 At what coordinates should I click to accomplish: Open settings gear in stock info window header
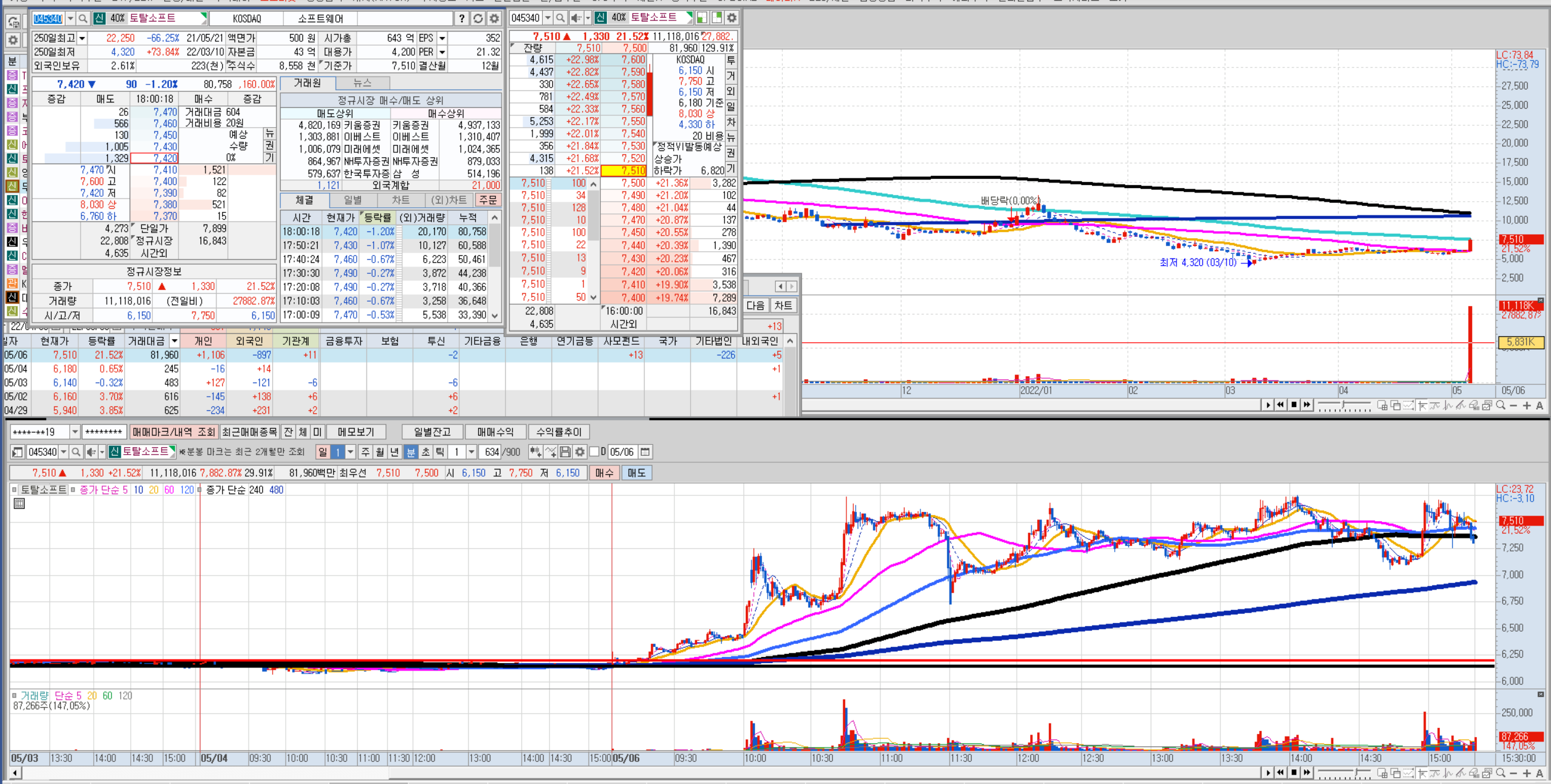click(x=494, y=19)
